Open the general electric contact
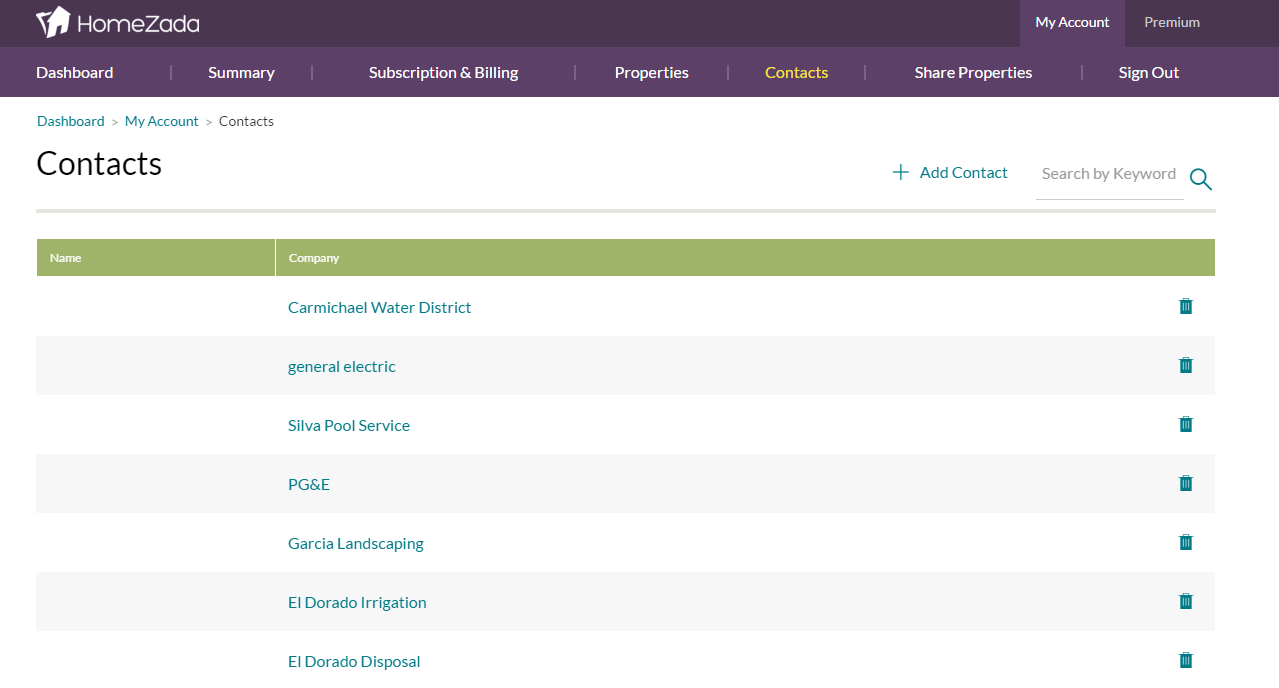 [x=342, y=366]
